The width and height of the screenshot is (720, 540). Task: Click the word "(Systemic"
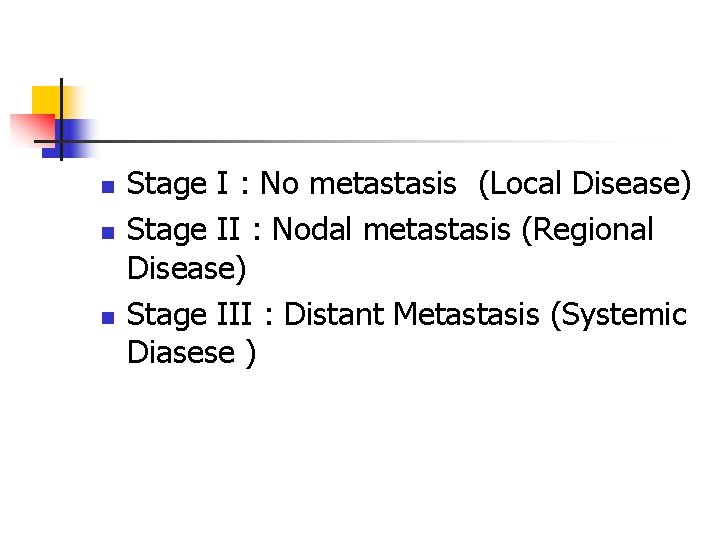(x=618, y=316)
